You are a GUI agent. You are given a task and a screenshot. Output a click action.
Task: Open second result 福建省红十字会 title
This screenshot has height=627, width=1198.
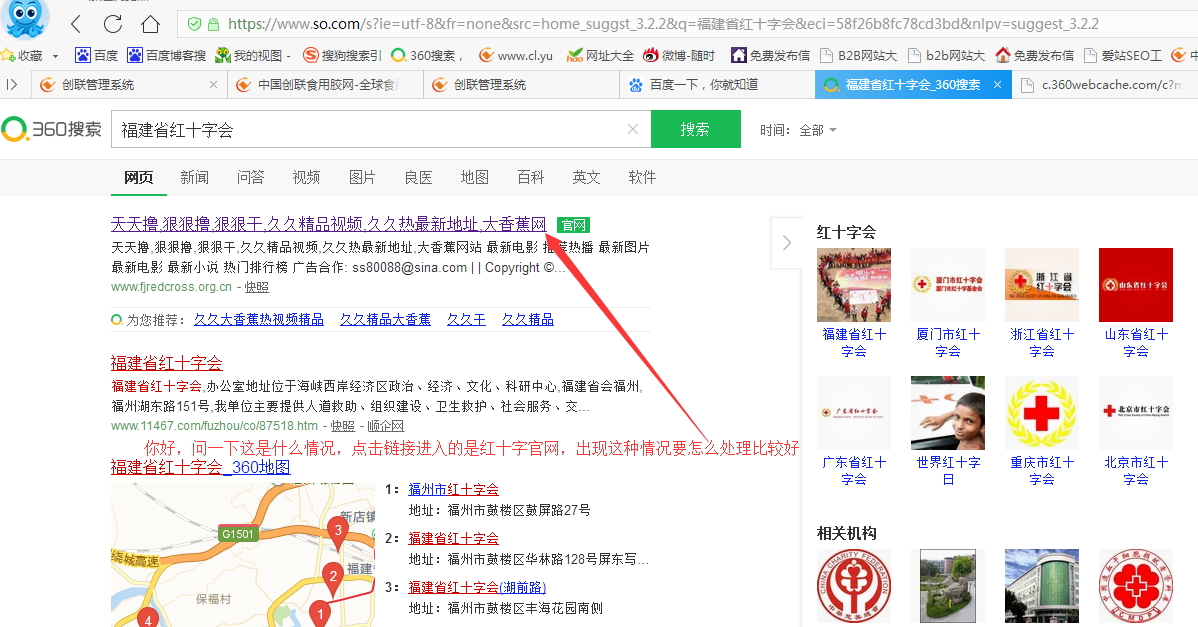[167, 363]
